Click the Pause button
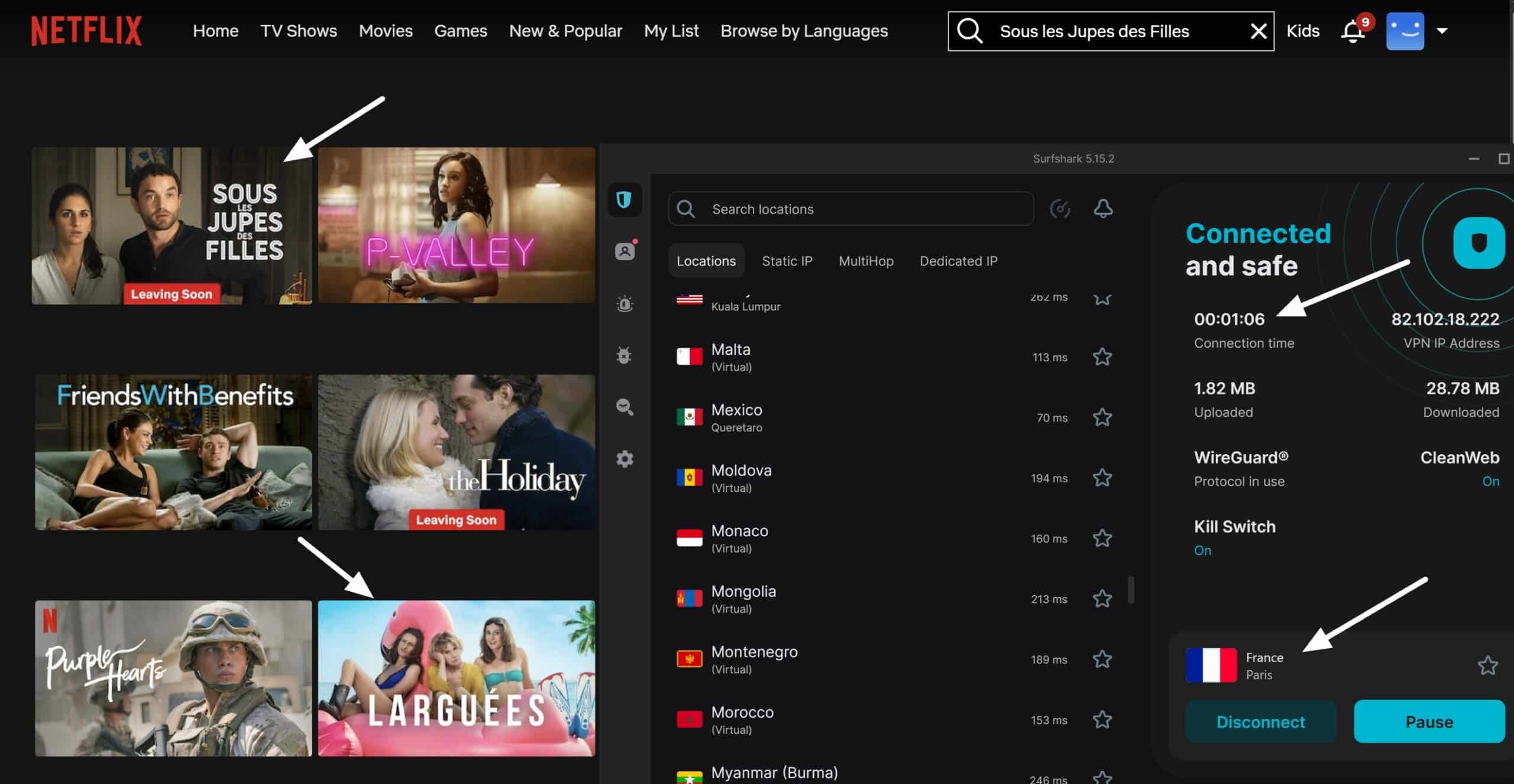This screenshot has height=784, width=1514. pos(1429,721)
